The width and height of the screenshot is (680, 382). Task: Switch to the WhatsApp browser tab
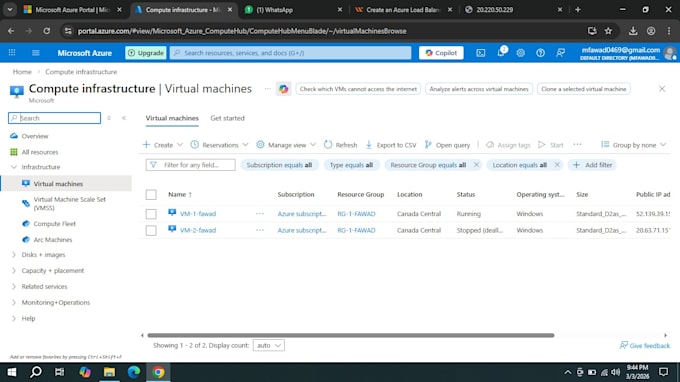click(x=294, y=10)
